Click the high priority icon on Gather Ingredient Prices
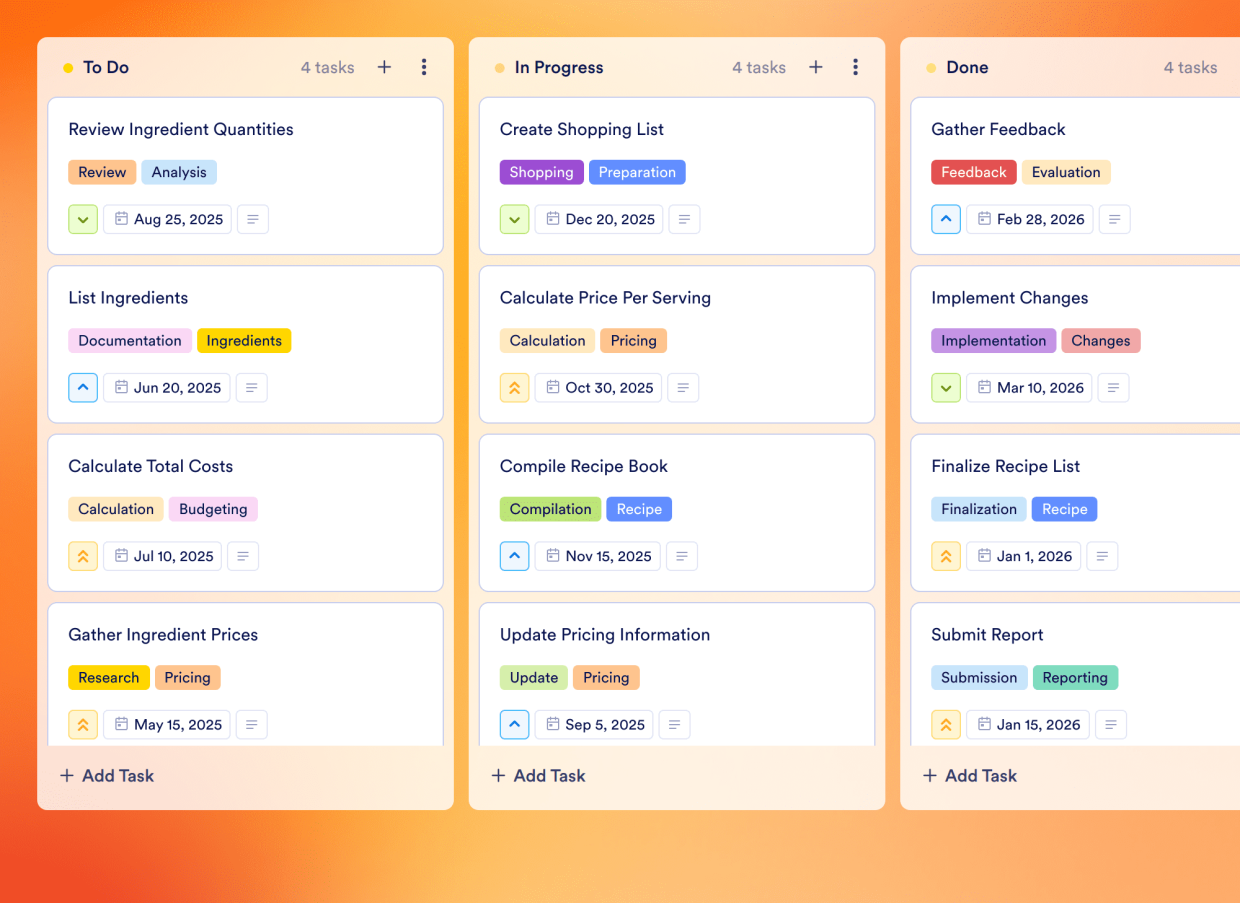Image resolution: width=1240 pixels, height=903 pixels. coord(83,724)
